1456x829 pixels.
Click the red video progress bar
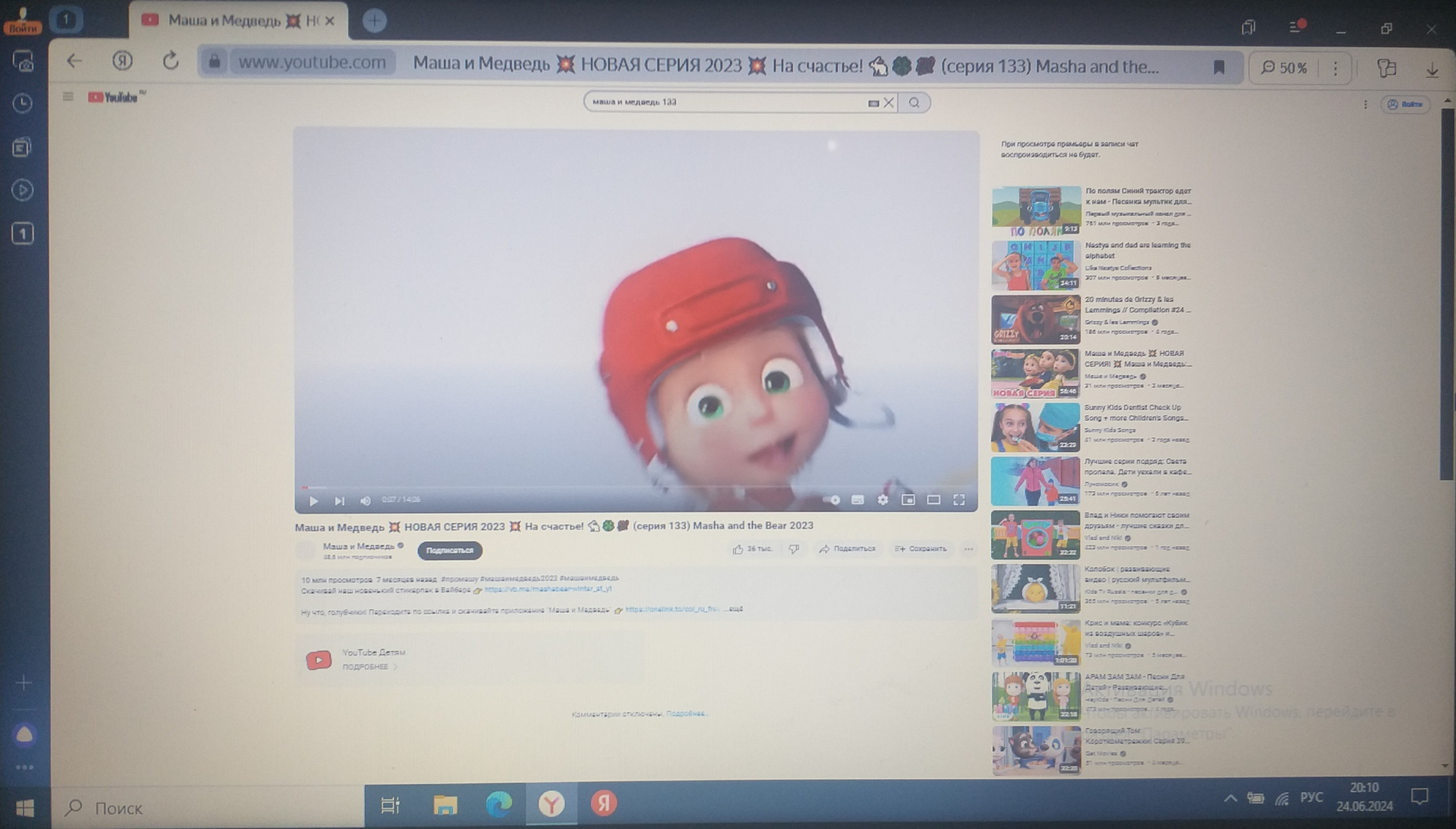pos(638,487)
